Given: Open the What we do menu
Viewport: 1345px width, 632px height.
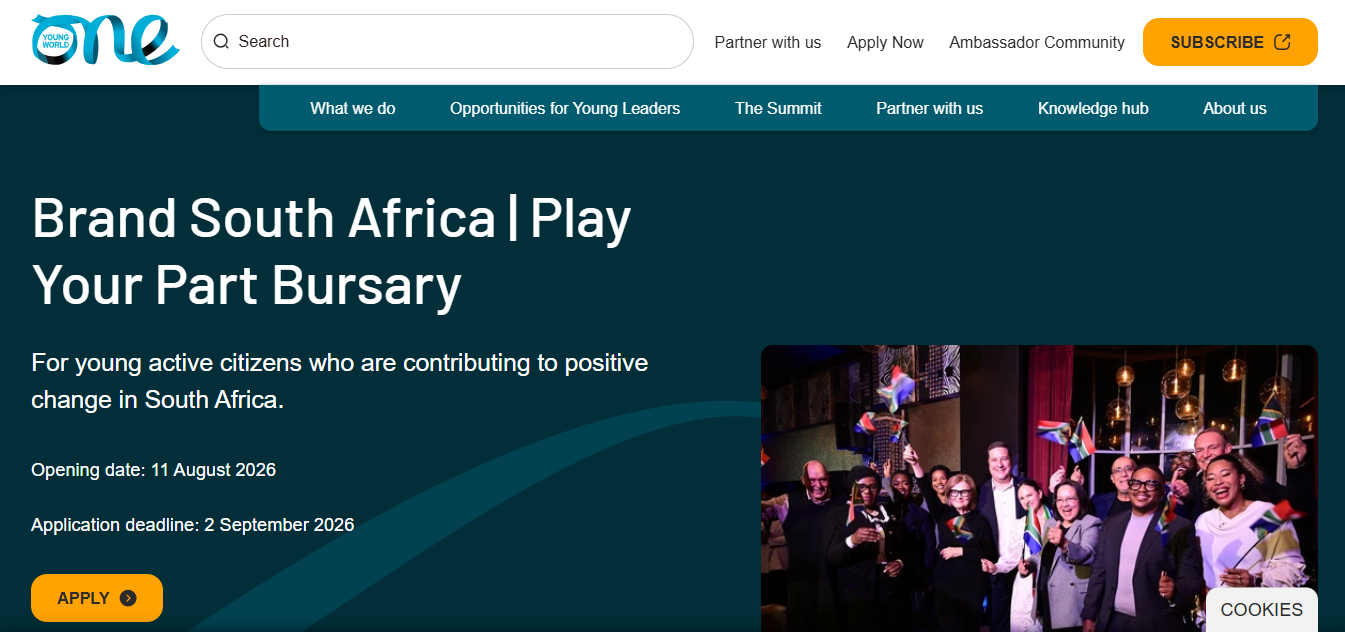Looking at the screenshot, I should (x=353, y=108).
